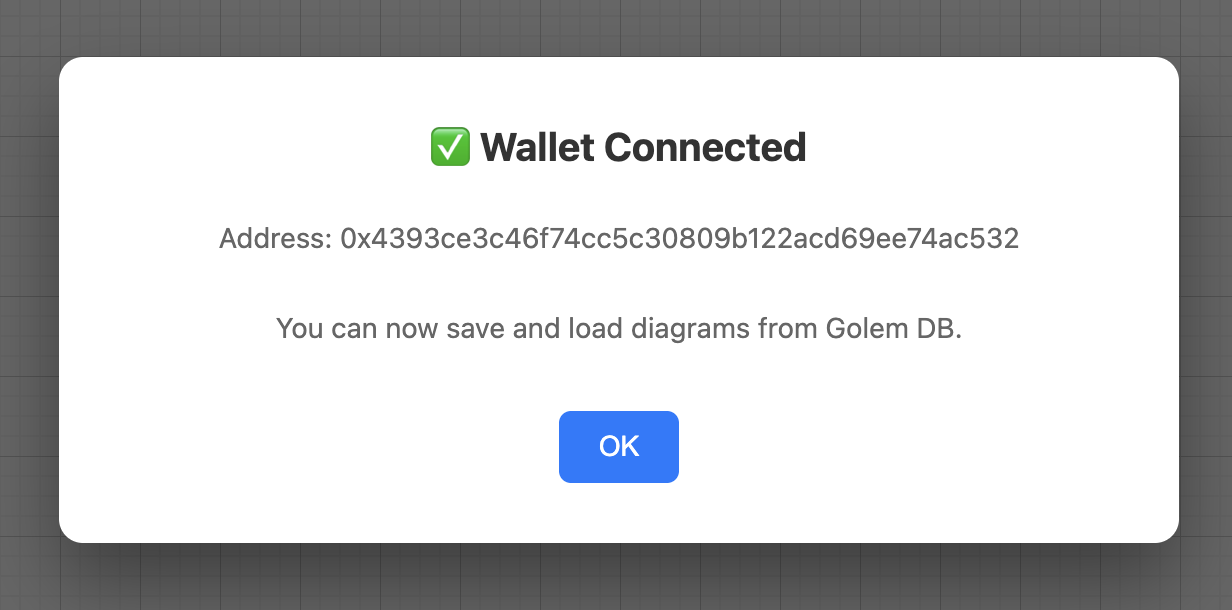Click the dimmed backdrop left of the dialog
The image size is (1232, 610).
(x=28, y=300)
